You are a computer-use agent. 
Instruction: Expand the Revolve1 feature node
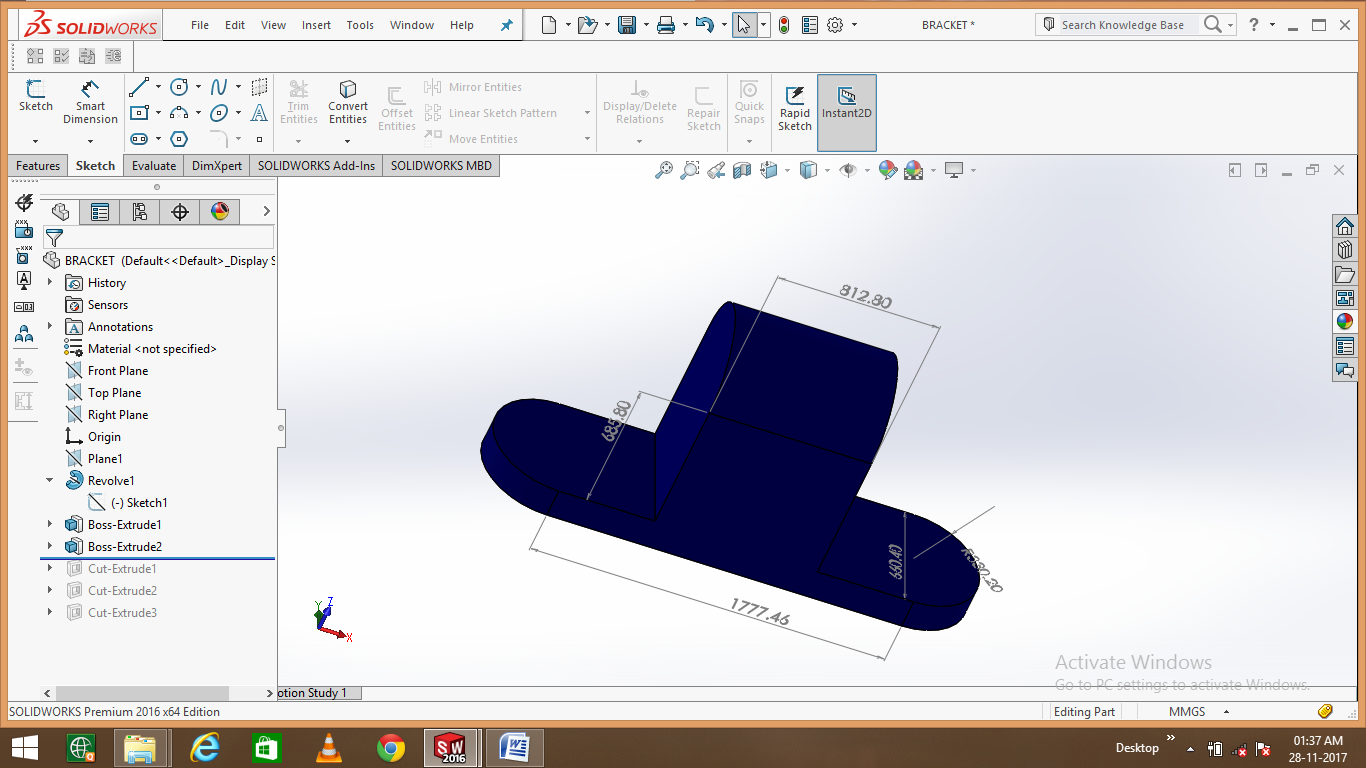click(49, 480)
